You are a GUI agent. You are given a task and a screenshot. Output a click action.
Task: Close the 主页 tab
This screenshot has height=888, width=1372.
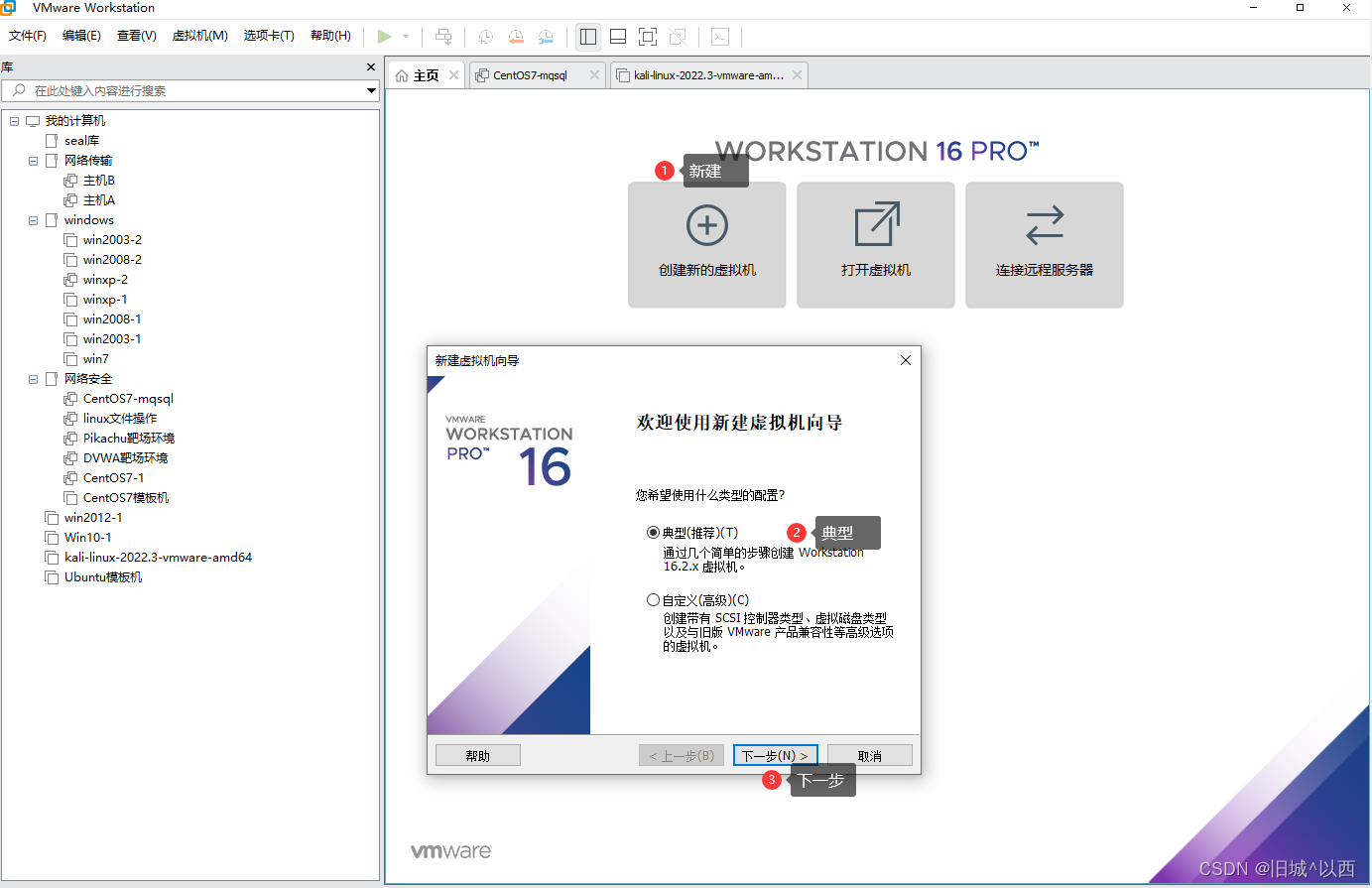pyautogui.click(x=453, y=74)
